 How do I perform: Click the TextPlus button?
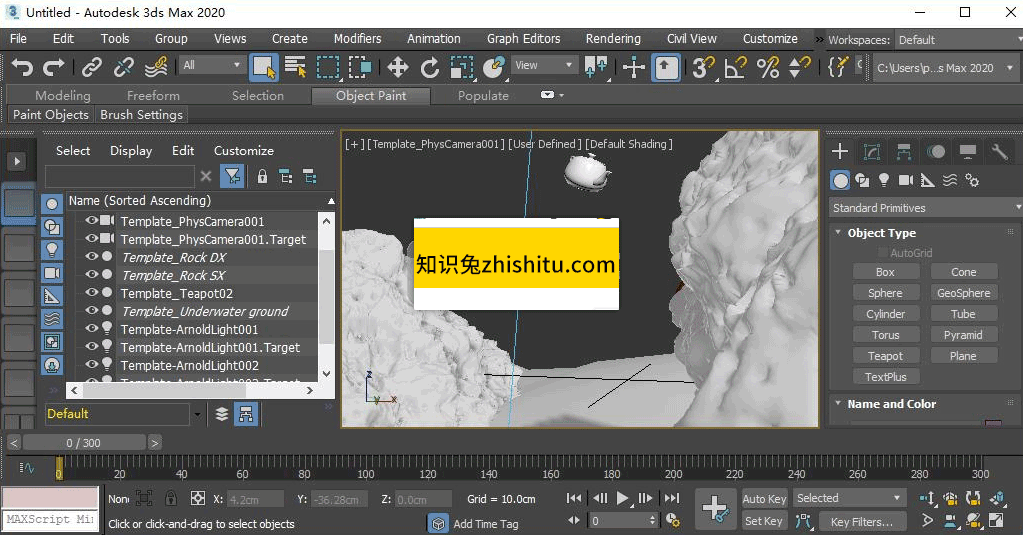click(x=885, y=376)
